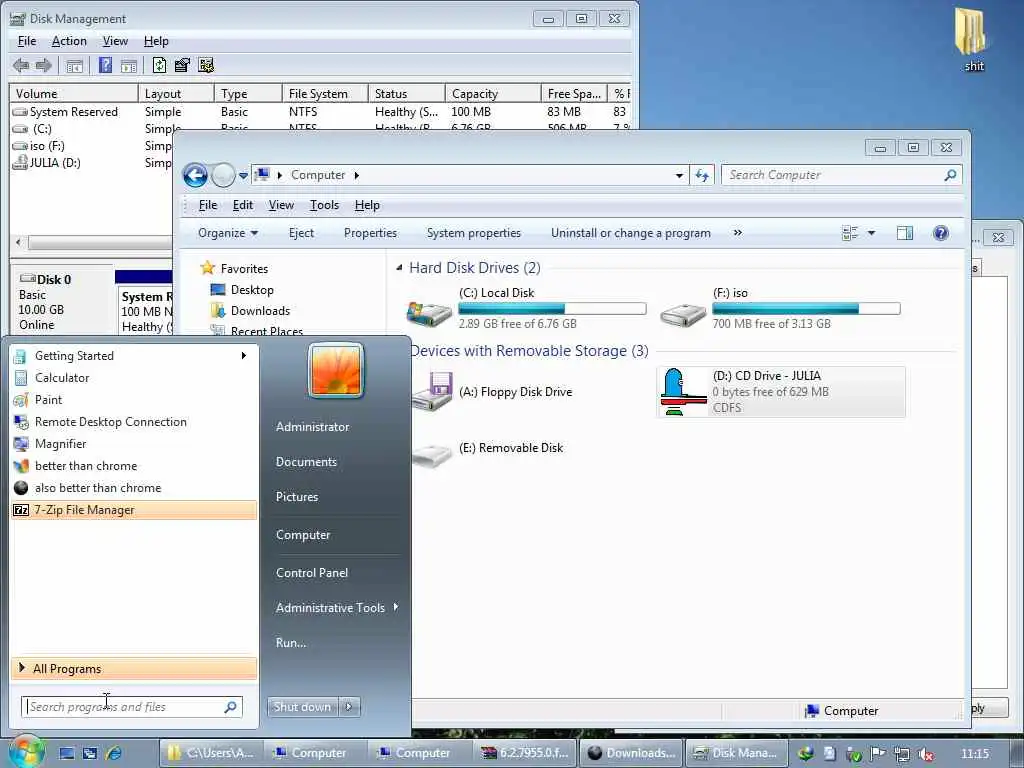Select the JULIA (D:) volume row
1024x768 pixels.
coord(91,163)
